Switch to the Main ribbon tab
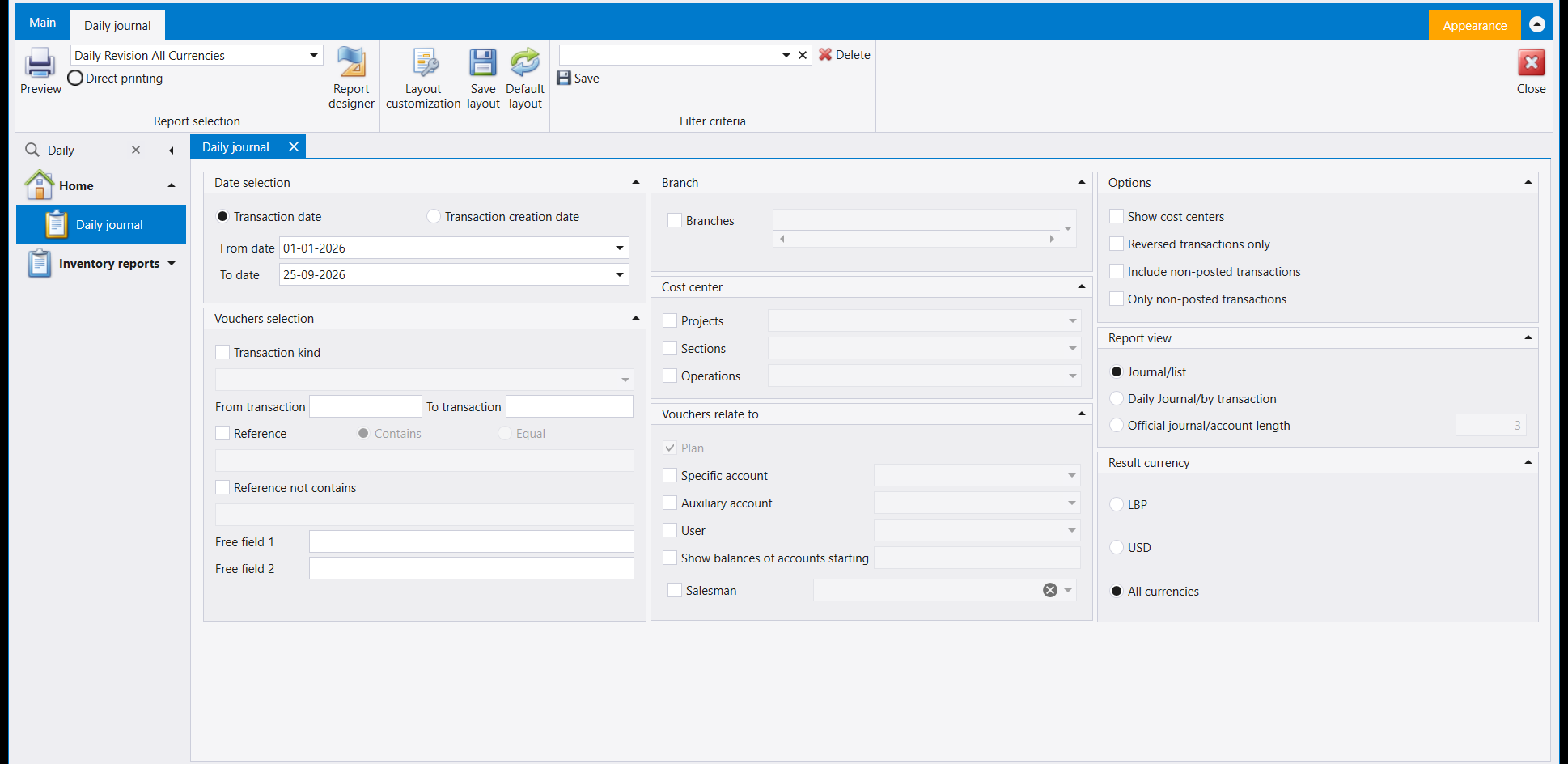Screen dimensions: 1568x764 coord(42,23)
